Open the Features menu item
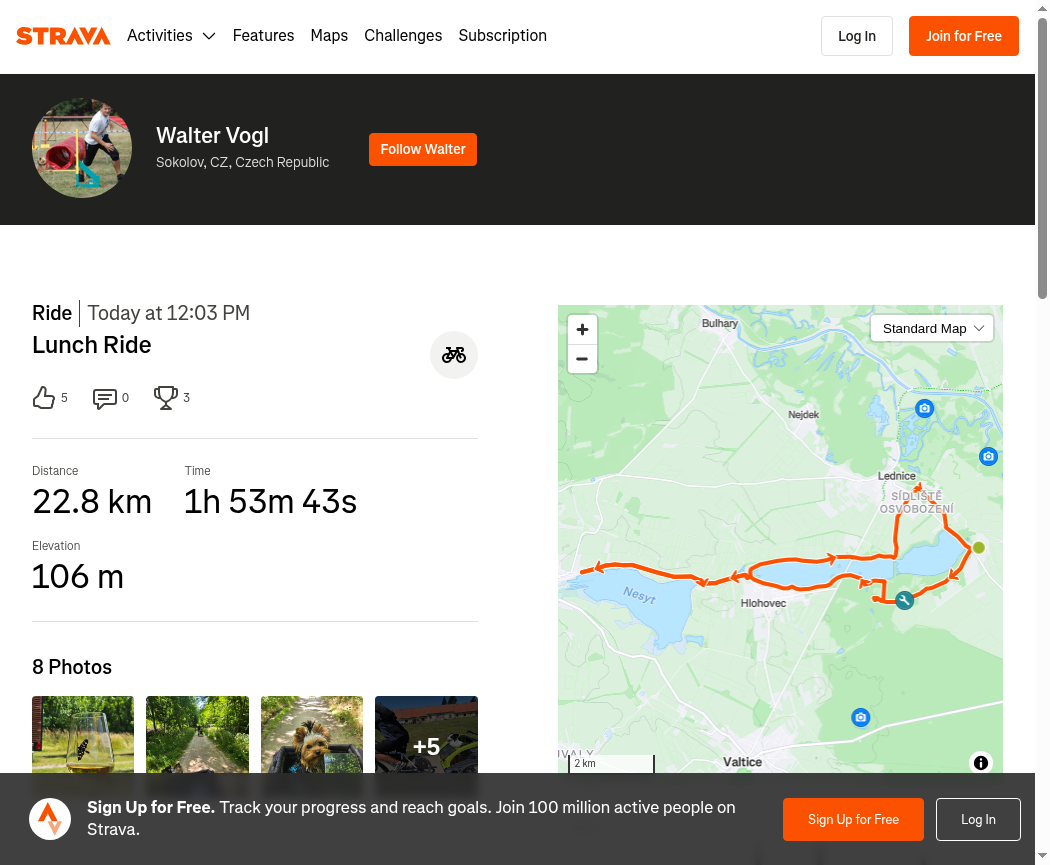This screenshot has width=1050, height=865. tap(263, 35)
